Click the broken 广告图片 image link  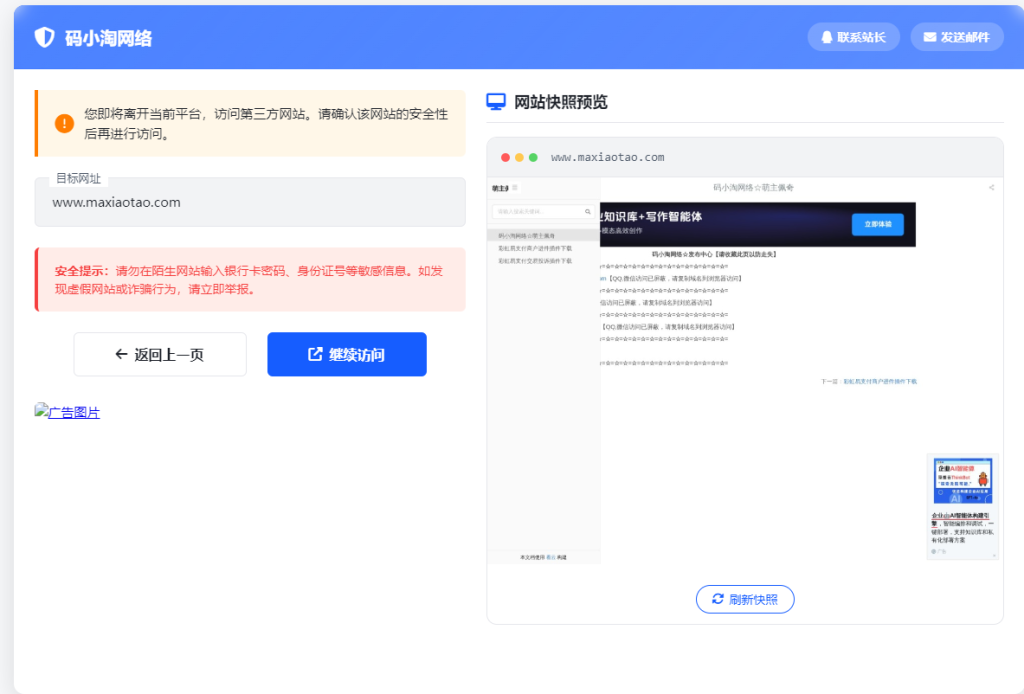click(67, 412)
